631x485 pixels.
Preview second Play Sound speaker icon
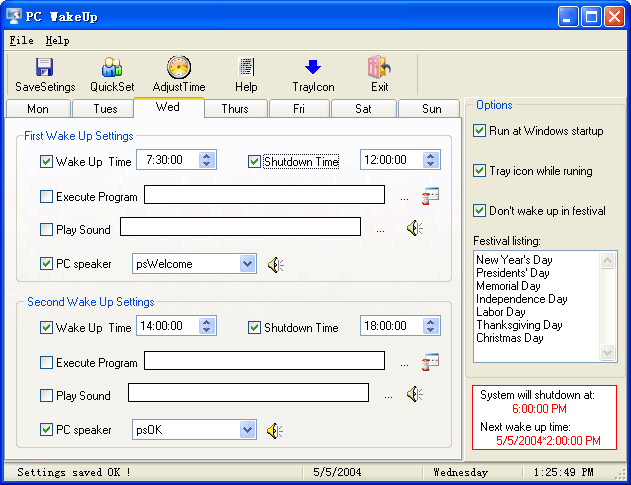(414, 394)
